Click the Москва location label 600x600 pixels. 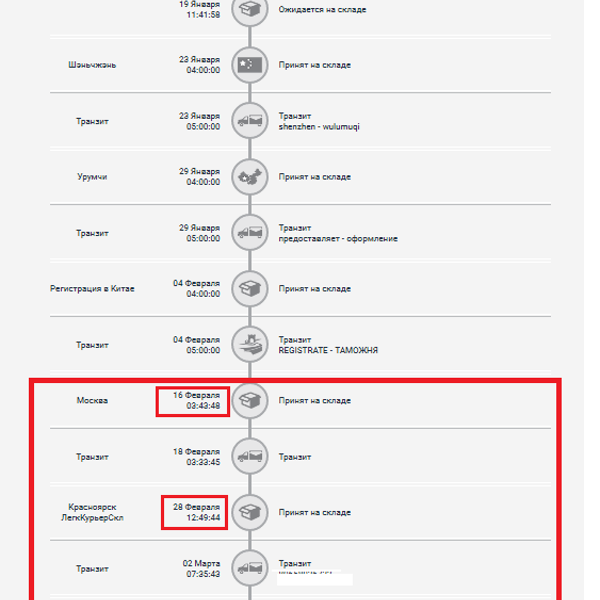tap(92, 401)
